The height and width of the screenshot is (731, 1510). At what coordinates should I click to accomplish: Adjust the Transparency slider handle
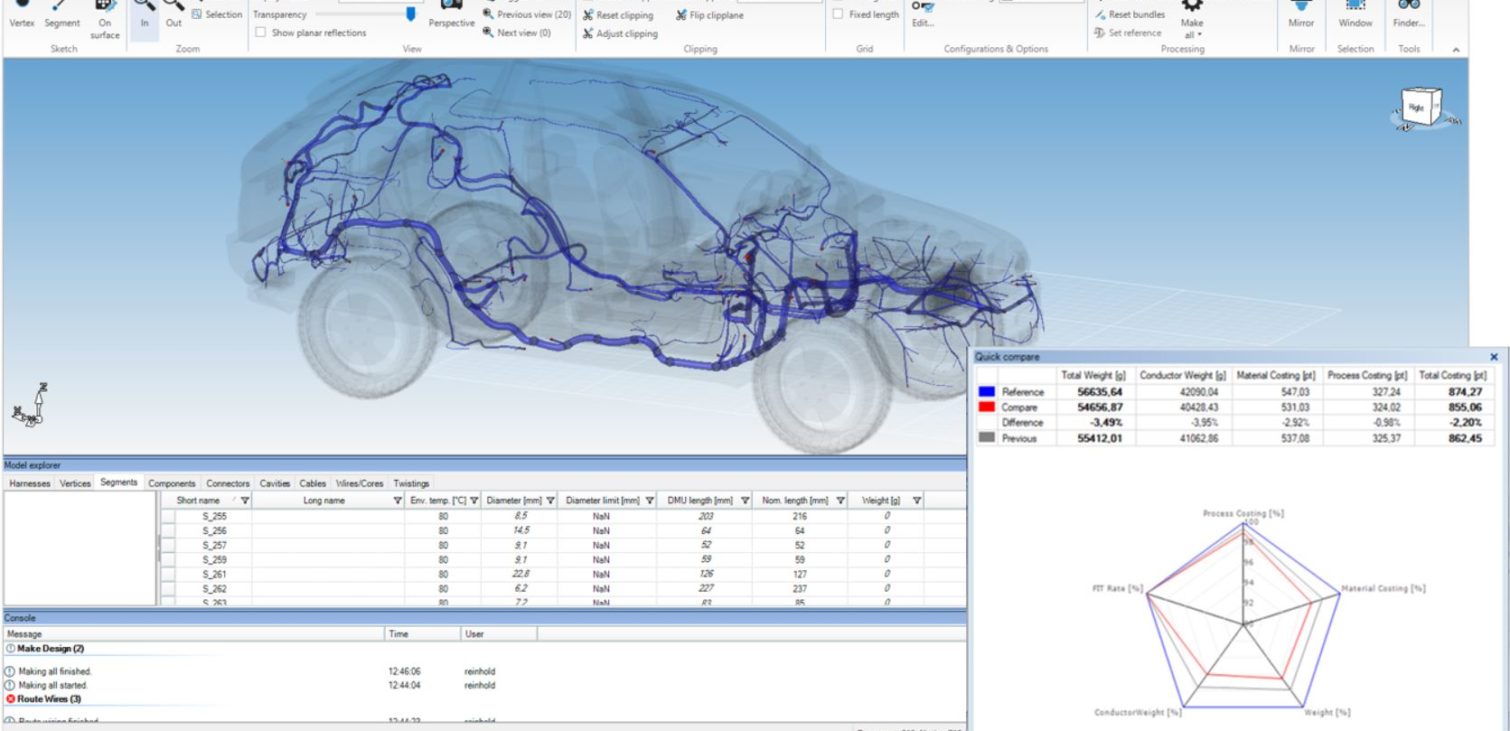[x=411, y=14]
